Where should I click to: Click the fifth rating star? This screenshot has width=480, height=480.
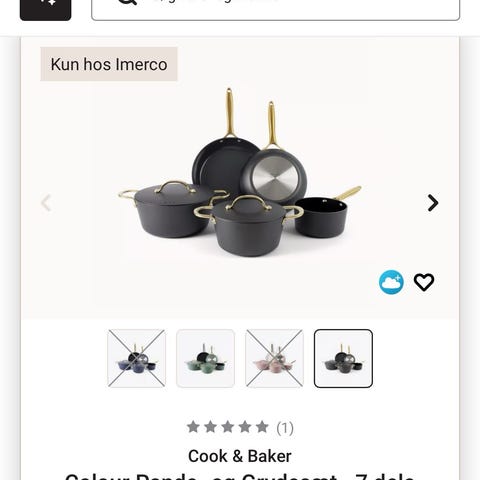click(262, 427)
